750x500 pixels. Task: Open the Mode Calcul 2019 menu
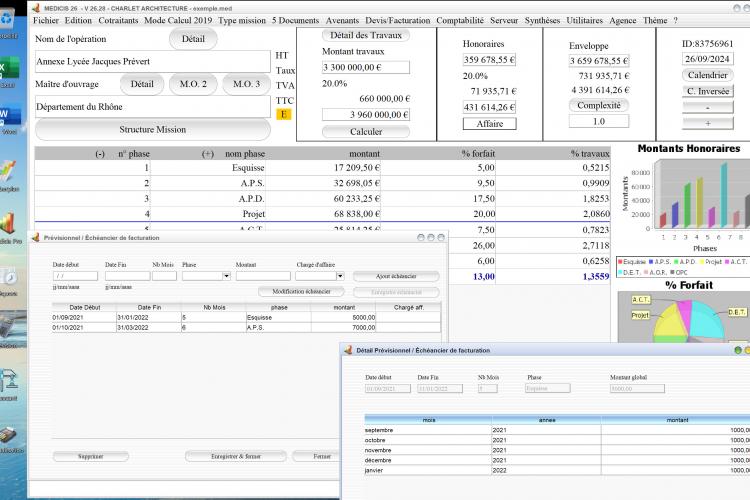click(x=178, y=21)
